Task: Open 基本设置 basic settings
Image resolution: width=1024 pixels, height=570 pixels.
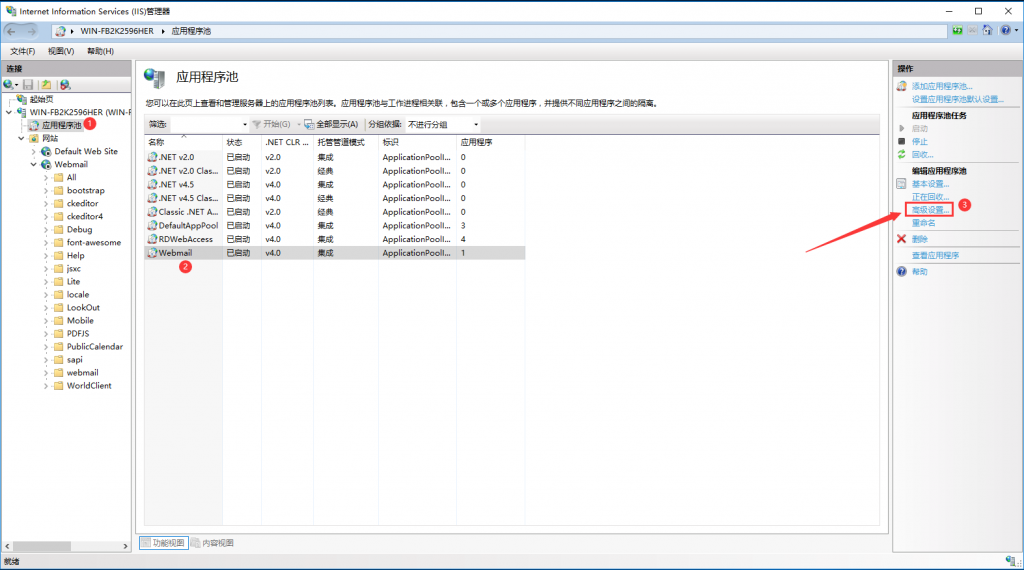Action: tap(930, 184)
